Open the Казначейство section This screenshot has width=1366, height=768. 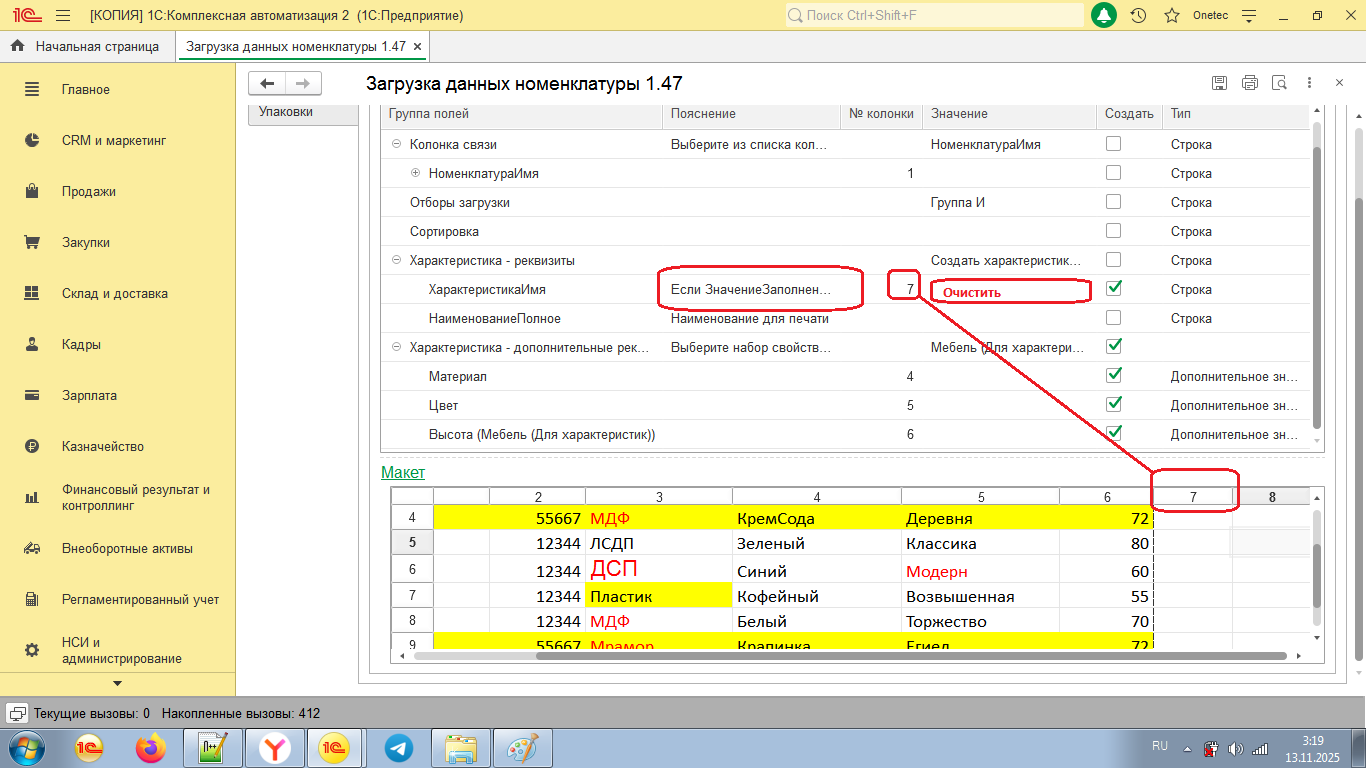(103, 447)
